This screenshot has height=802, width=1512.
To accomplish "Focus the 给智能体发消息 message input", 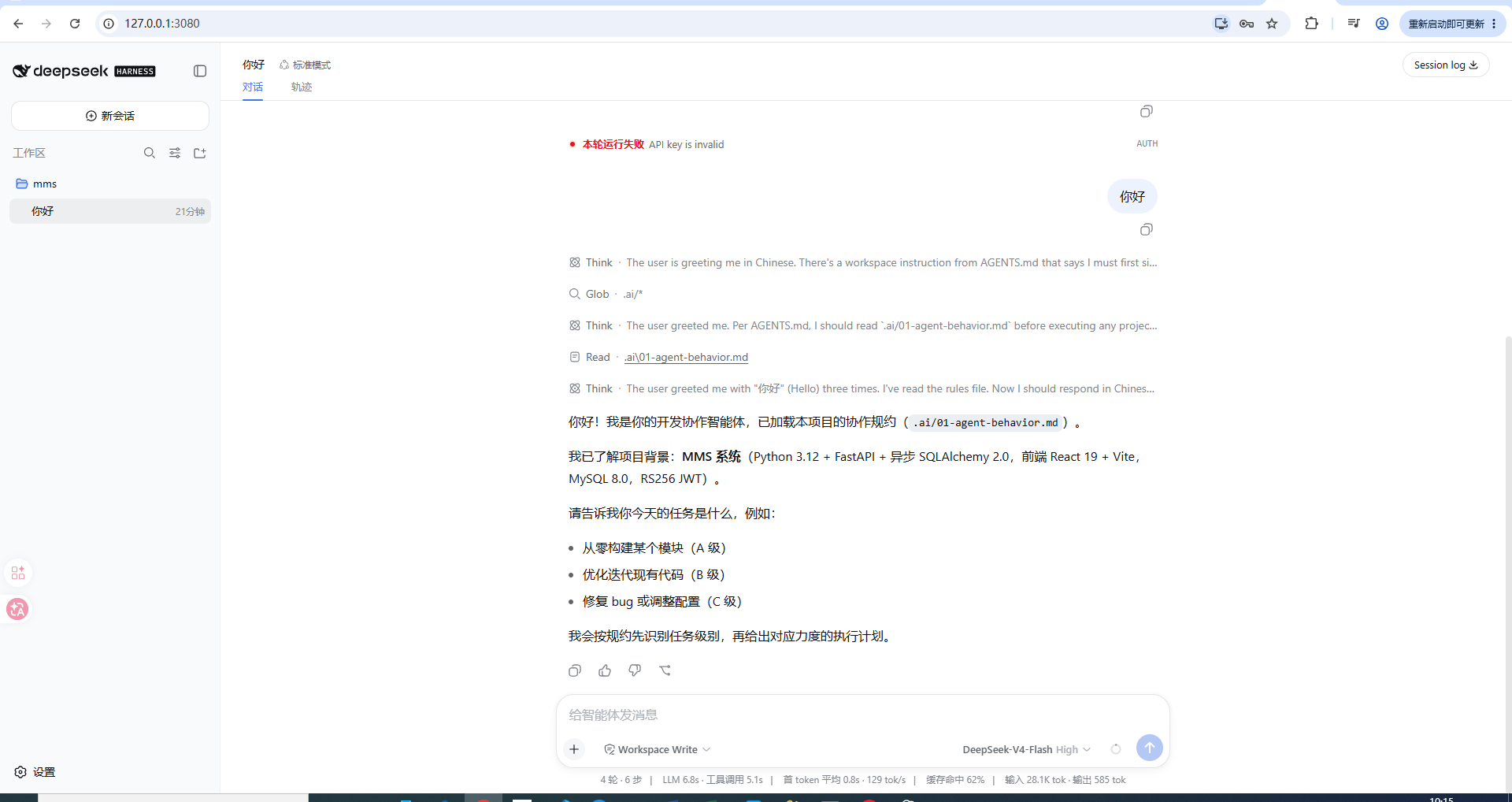I will pos(862,715).
